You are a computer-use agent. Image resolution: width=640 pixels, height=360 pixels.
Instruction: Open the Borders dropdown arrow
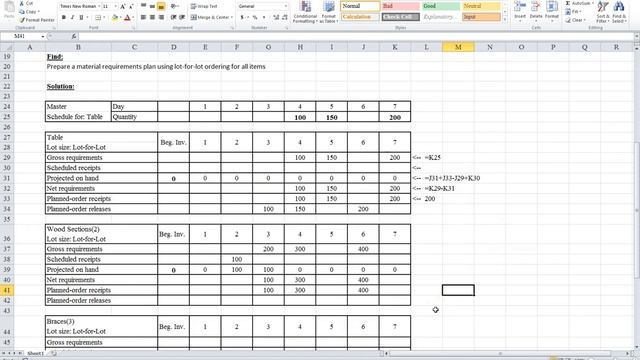(x=103, y=18)
